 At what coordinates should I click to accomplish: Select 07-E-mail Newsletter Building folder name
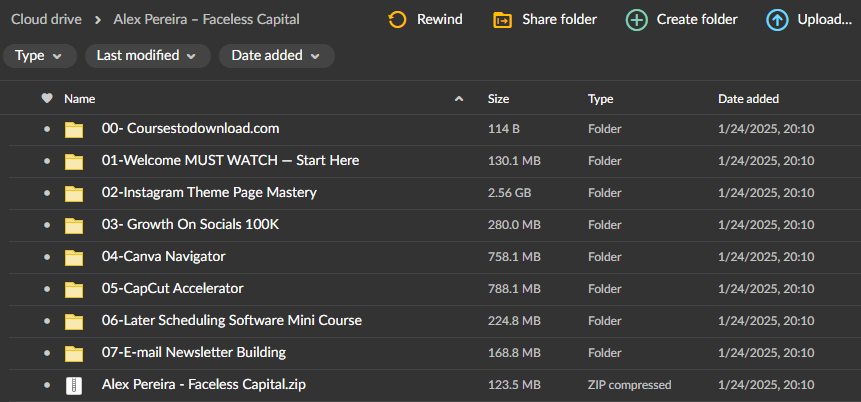click(x=194, y=352)
